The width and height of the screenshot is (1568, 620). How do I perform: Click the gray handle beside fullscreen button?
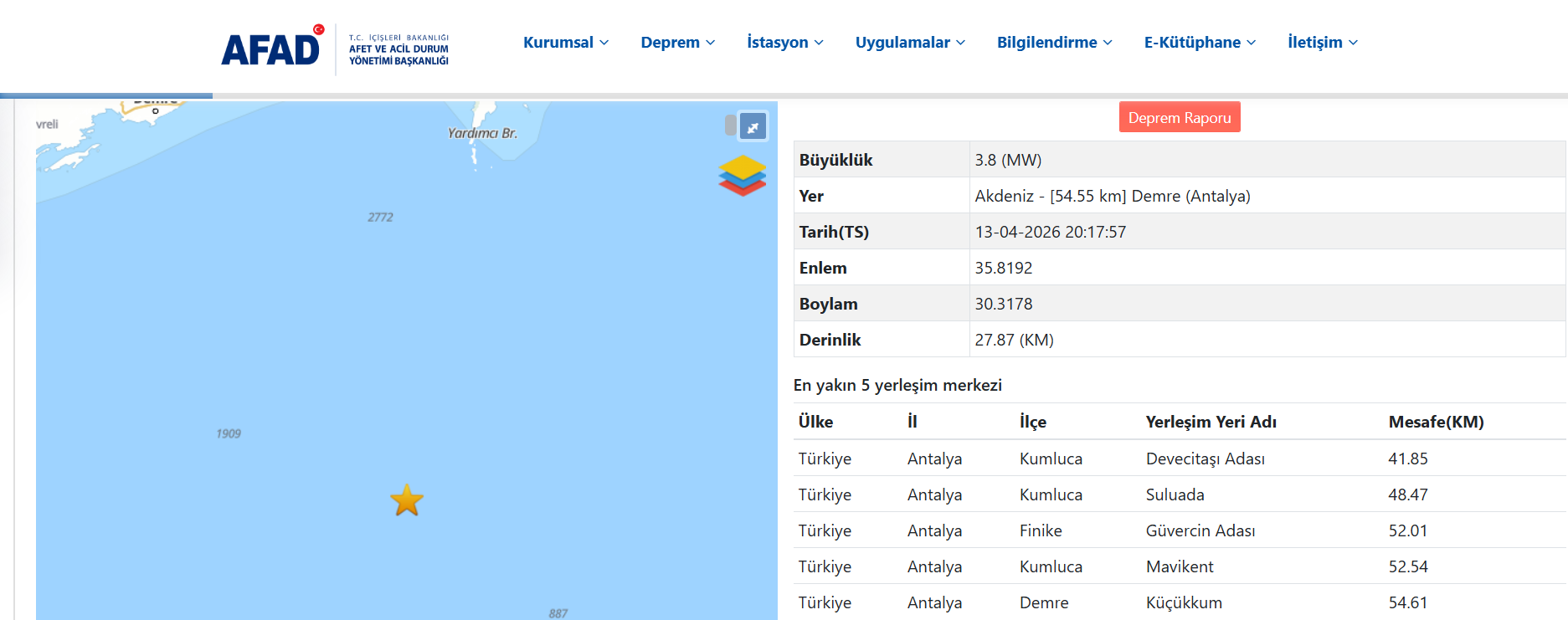[730, 126]
